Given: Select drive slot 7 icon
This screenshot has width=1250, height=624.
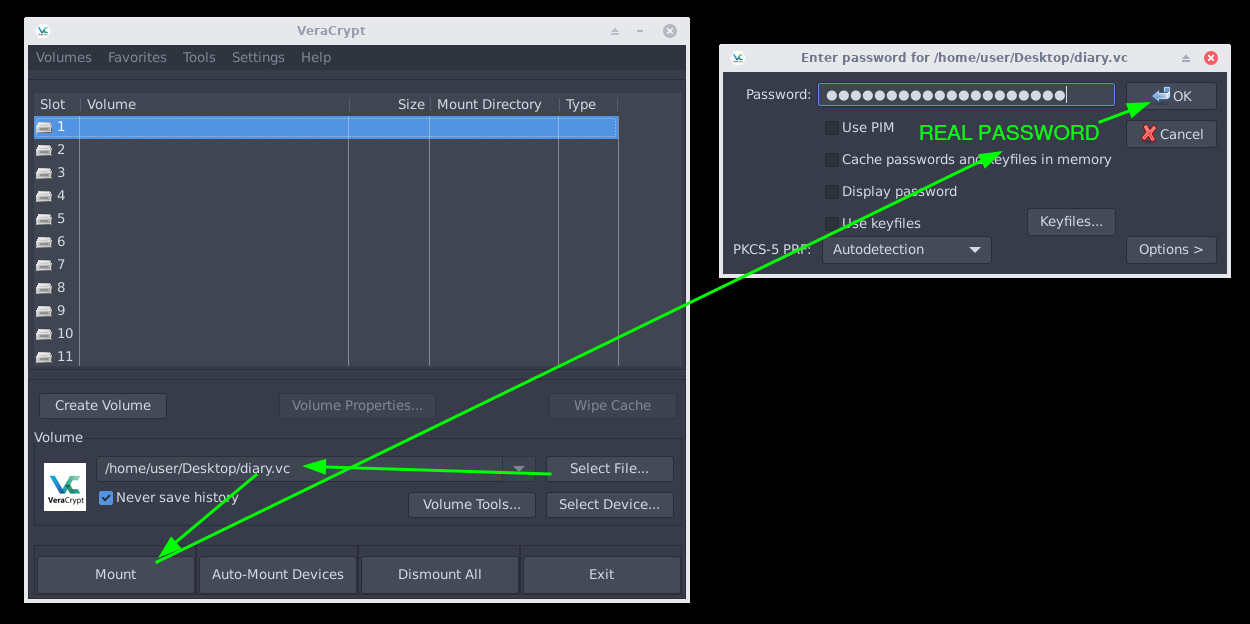Looking at the screenshot, I should 44,265.
